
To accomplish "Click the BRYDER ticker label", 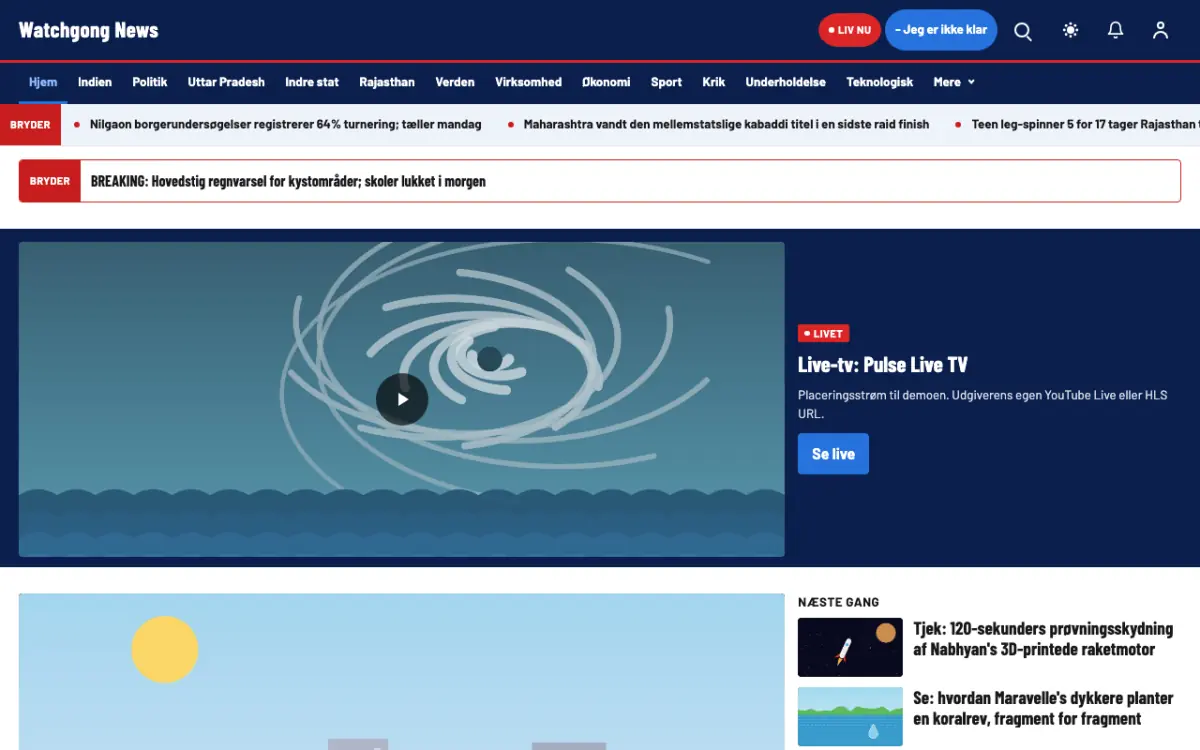I will coord(30,125).
